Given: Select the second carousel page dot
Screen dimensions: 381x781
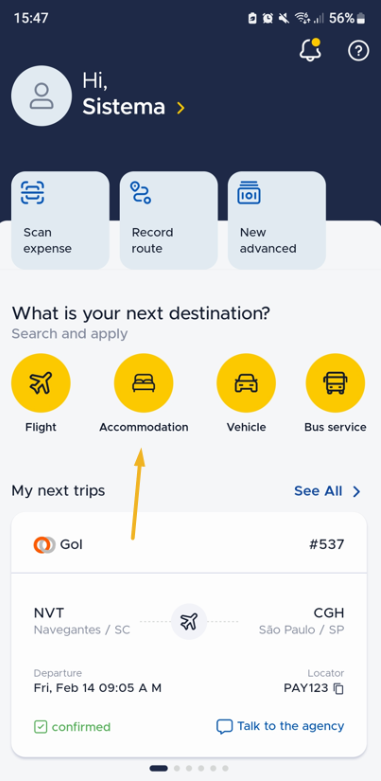Looking at the screenshot, I should 177,769.
